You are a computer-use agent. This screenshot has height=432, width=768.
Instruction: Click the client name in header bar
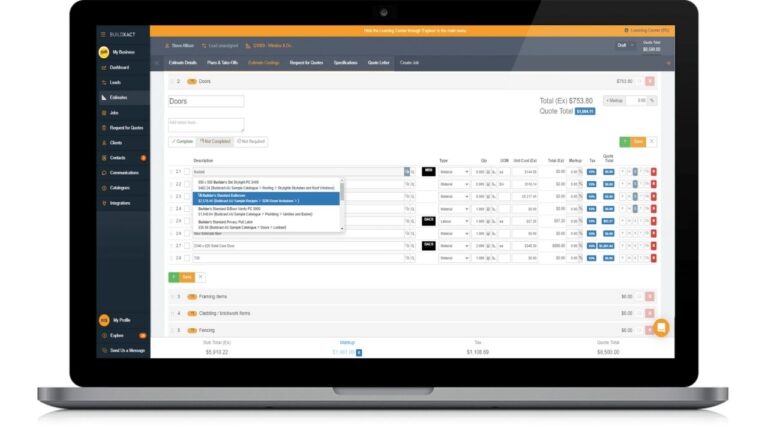tap(182, 46)
